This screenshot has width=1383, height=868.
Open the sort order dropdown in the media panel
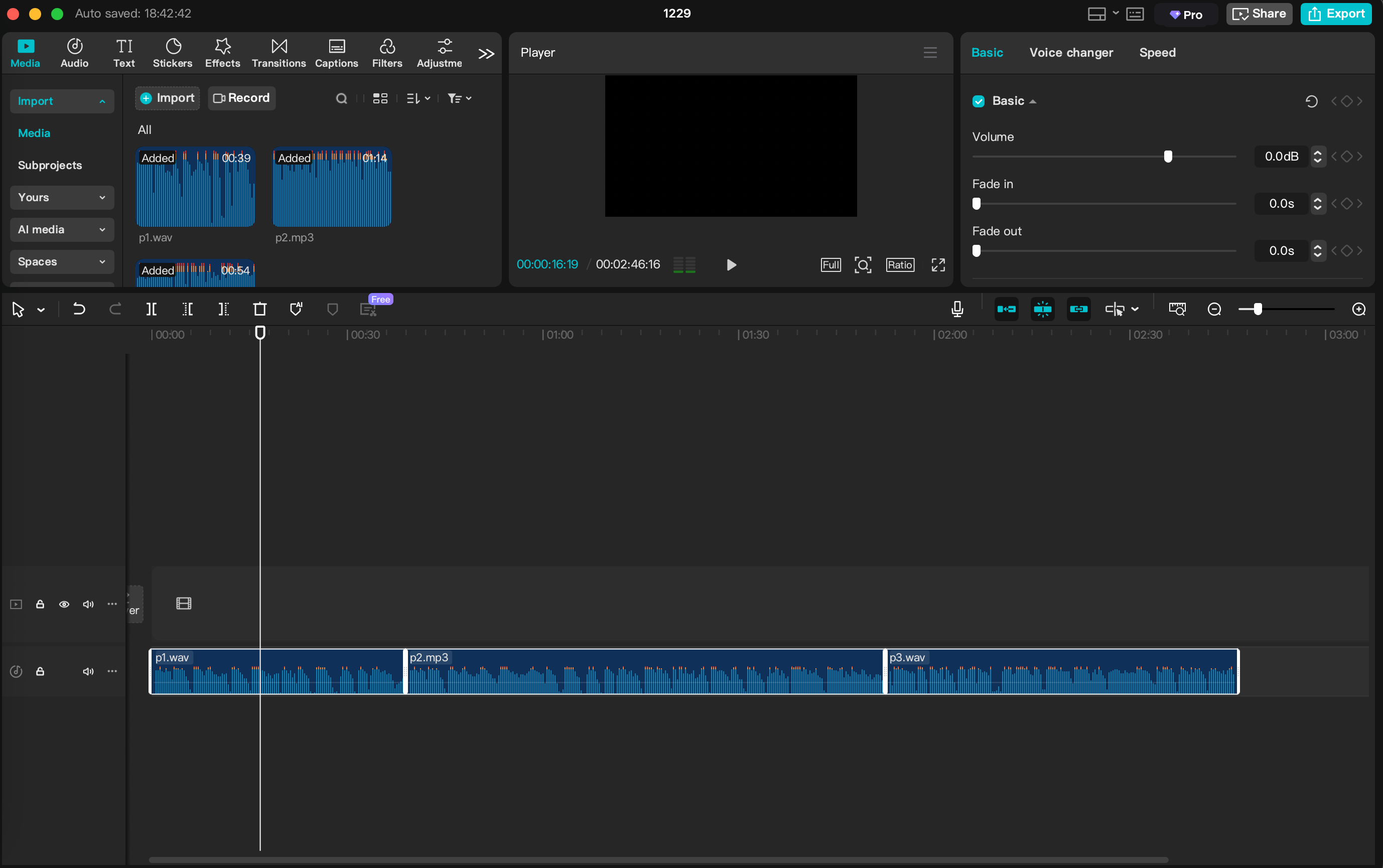coord(418,98)
